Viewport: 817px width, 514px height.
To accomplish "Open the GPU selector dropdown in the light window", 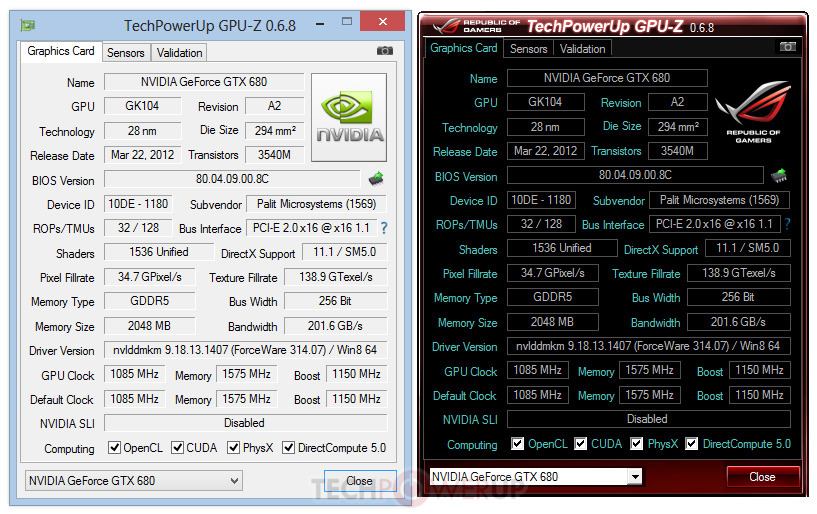I will pyautogui.click(x=133, y=481).
